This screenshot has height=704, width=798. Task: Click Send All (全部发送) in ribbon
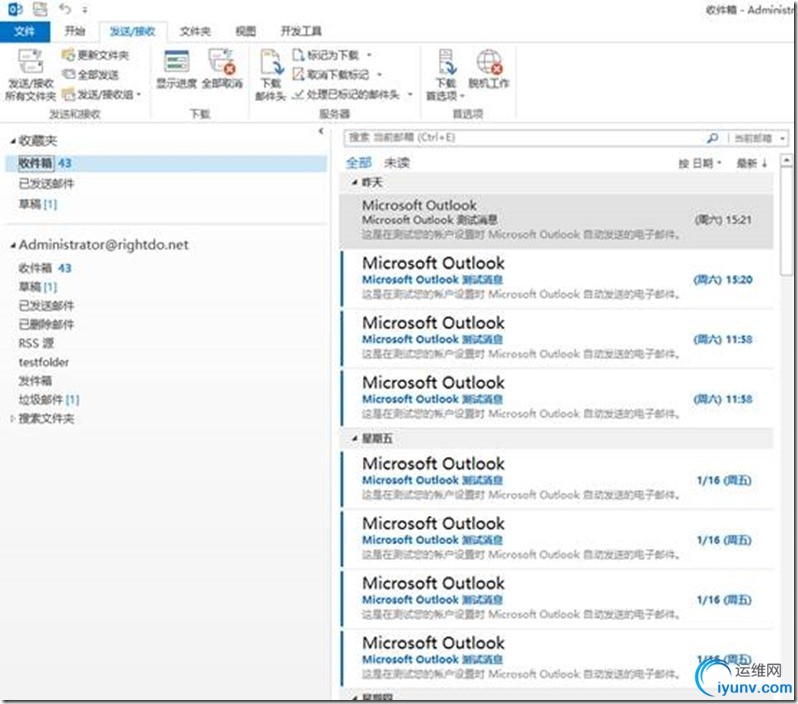pos(91,74)
